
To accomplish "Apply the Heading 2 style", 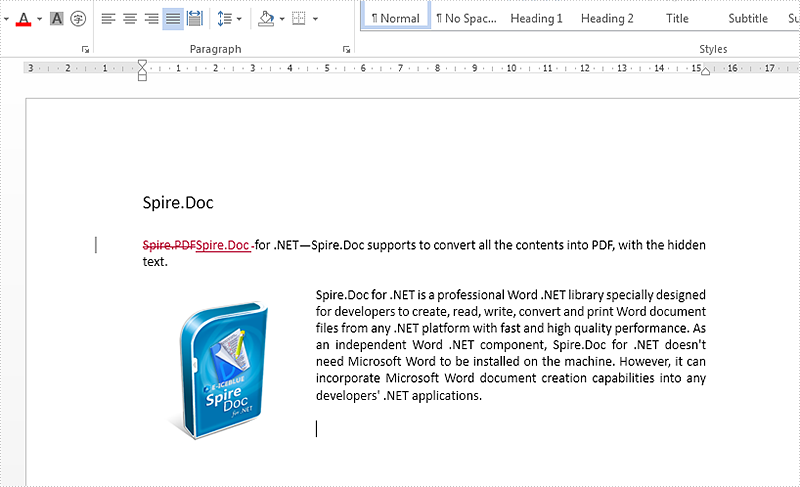I will pos(607,18).
